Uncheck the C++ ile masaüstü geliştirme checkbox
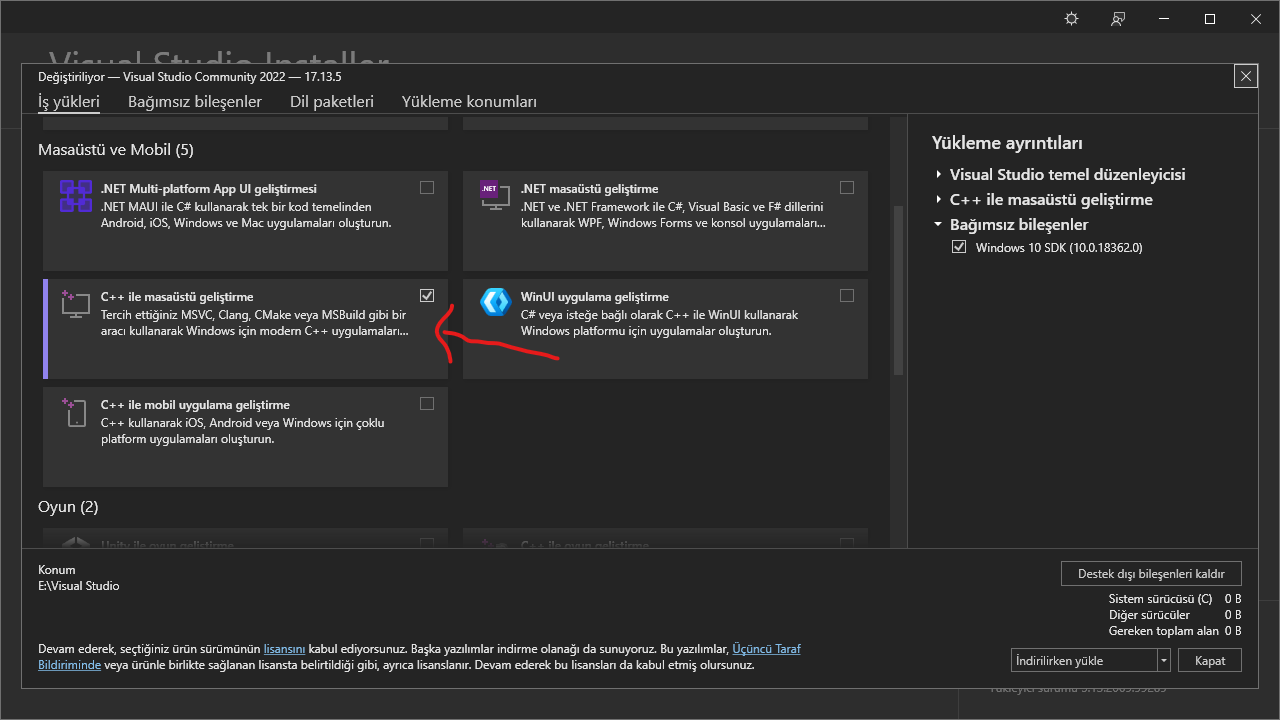This screenshot has height=720, width=1280. click(427, 295)
